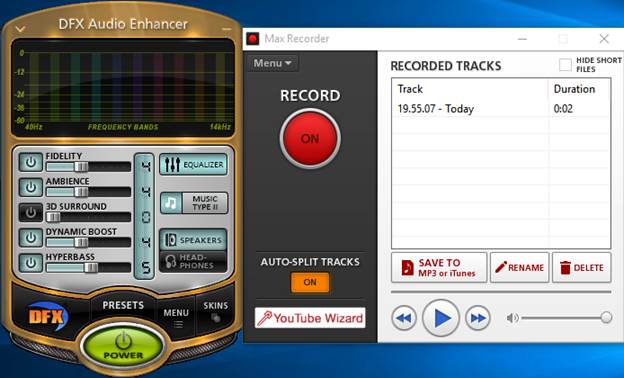Toggle the Fidelity power button

31,162
